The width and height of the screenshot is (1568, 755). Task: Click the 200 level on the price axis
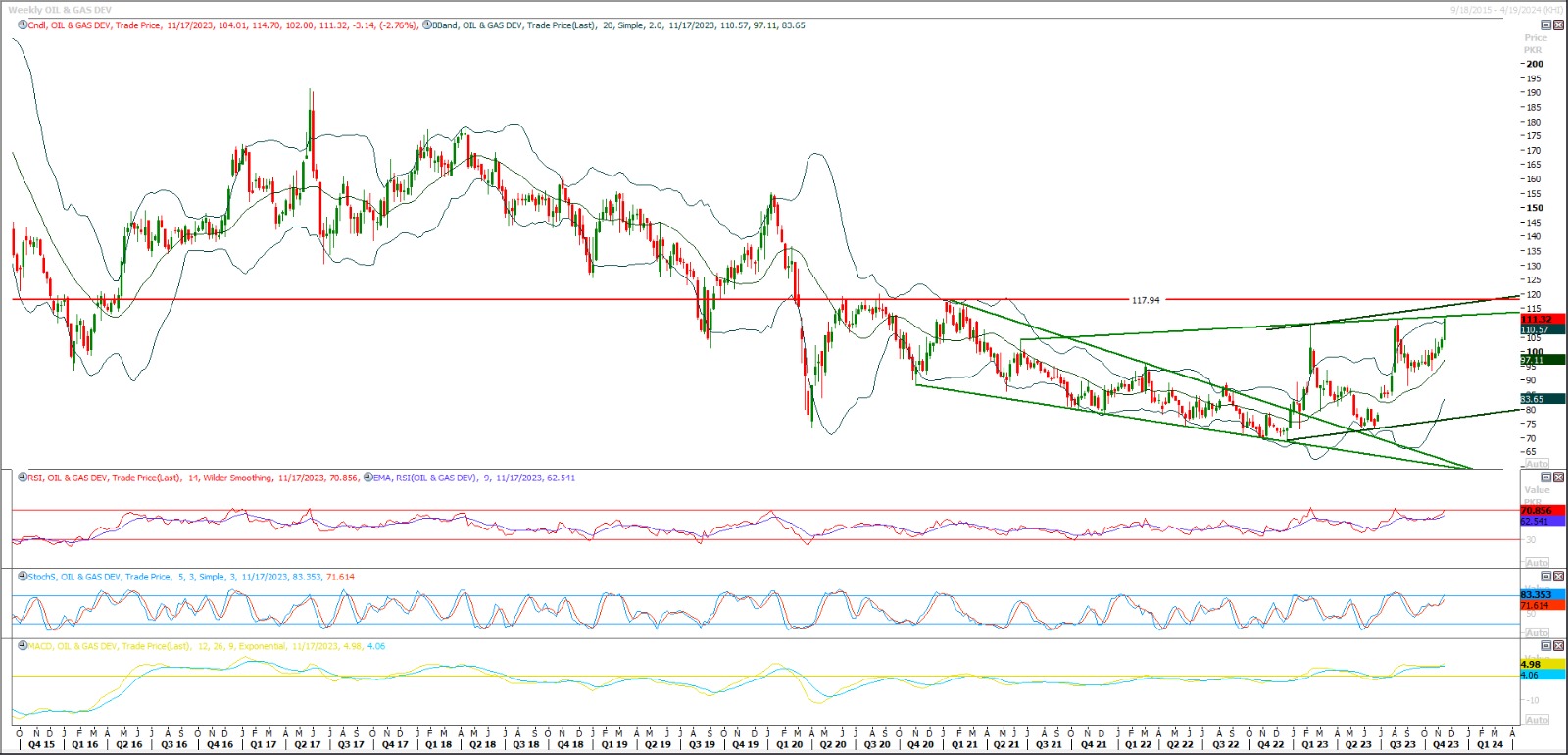pos(1535,64)
